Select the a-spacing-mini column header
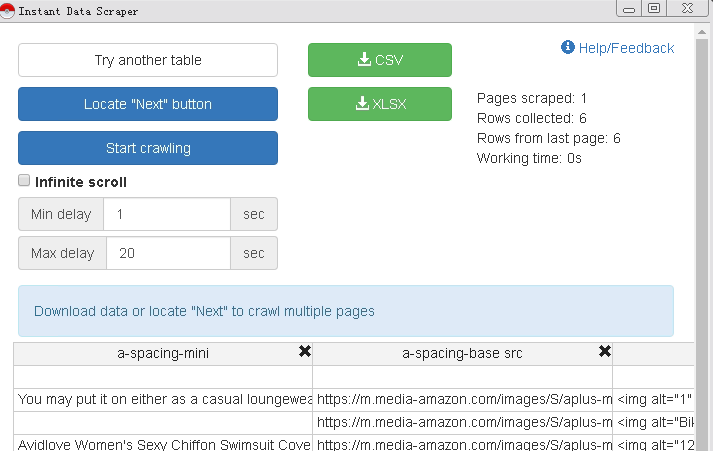Viewport: 713px width, 451px height. click(163, 353)
